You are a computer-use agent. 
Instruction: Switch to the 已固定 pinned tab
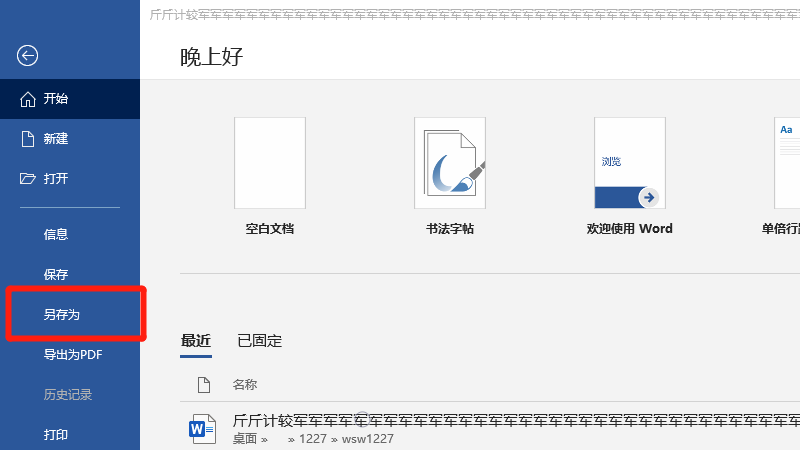tap(259, 341)
